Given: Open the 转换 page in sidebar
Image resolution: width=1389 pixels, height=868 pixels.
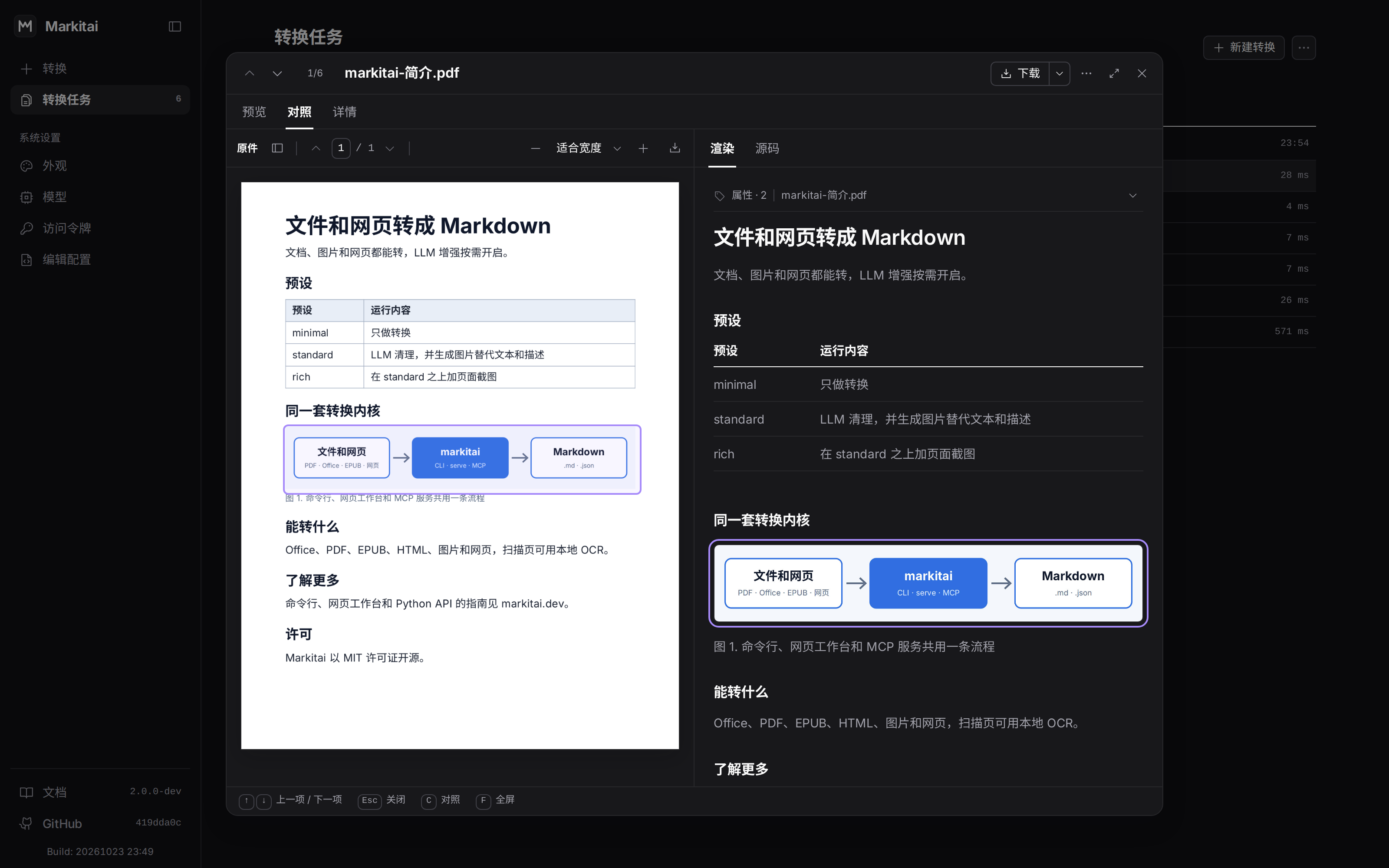Looking at the screenshot, I should point(100,68).
